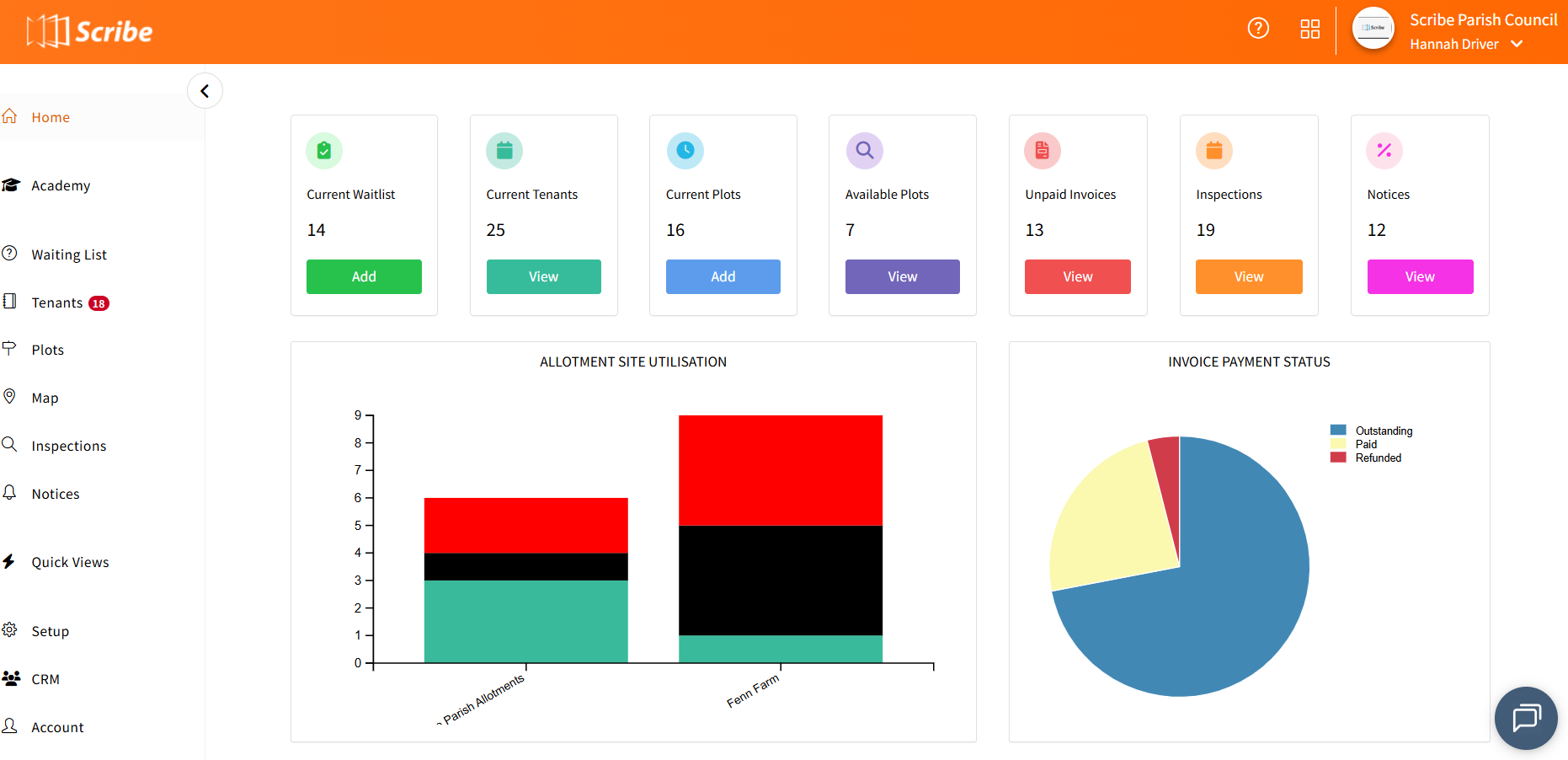Viewport: 1568px width, 760px height.
Task: Open the apps grid icon in header
Action: coord(1309,29)
